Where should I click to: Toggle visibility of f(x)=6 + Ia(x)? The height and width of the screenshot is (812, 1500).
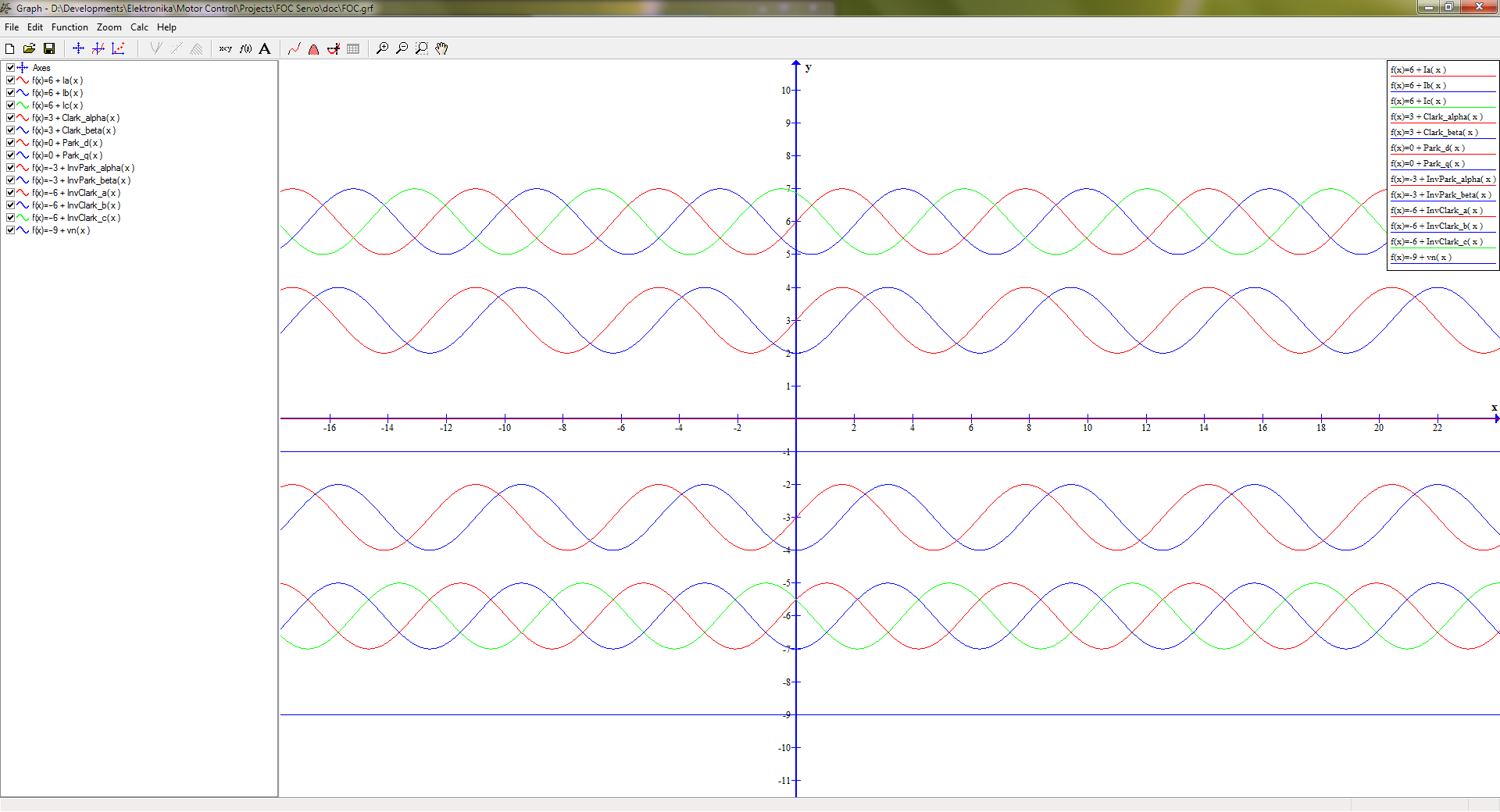pos(10,80)
